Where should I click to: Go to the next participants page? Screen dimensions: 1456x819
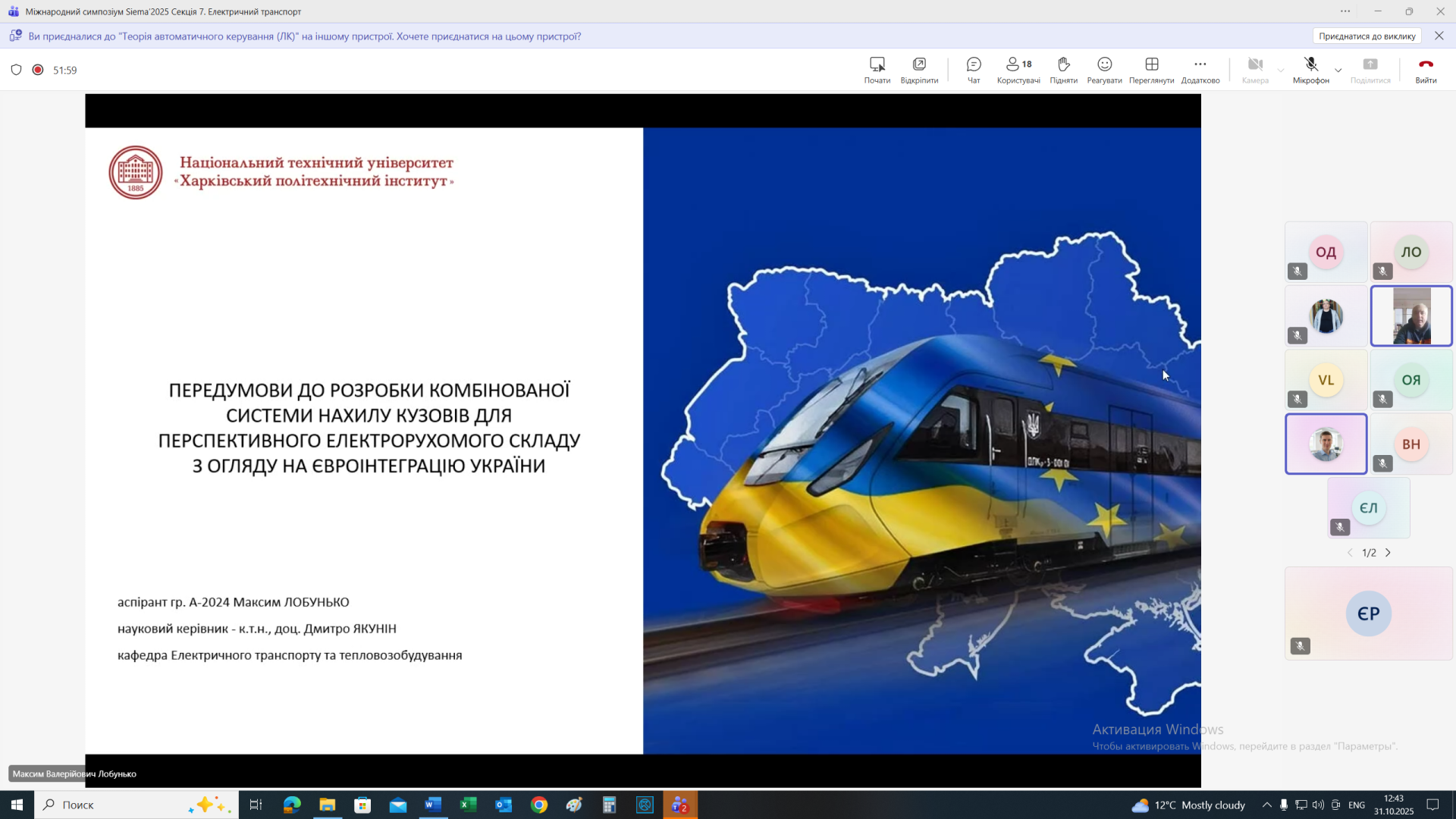pos(1389,553)
